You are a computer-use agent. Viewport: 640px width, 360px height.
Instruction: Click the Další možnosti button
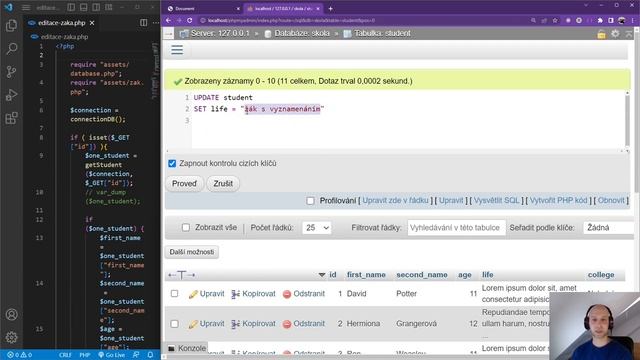pyautogui.click(x=192, y=252)
